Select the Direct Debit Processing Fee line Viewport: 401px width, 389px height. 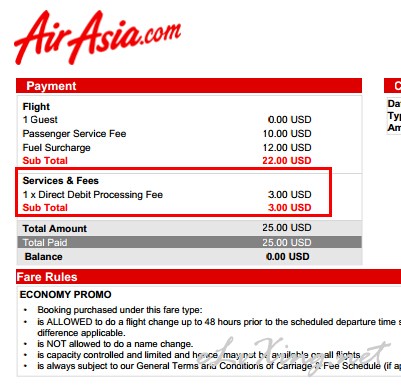167,195
